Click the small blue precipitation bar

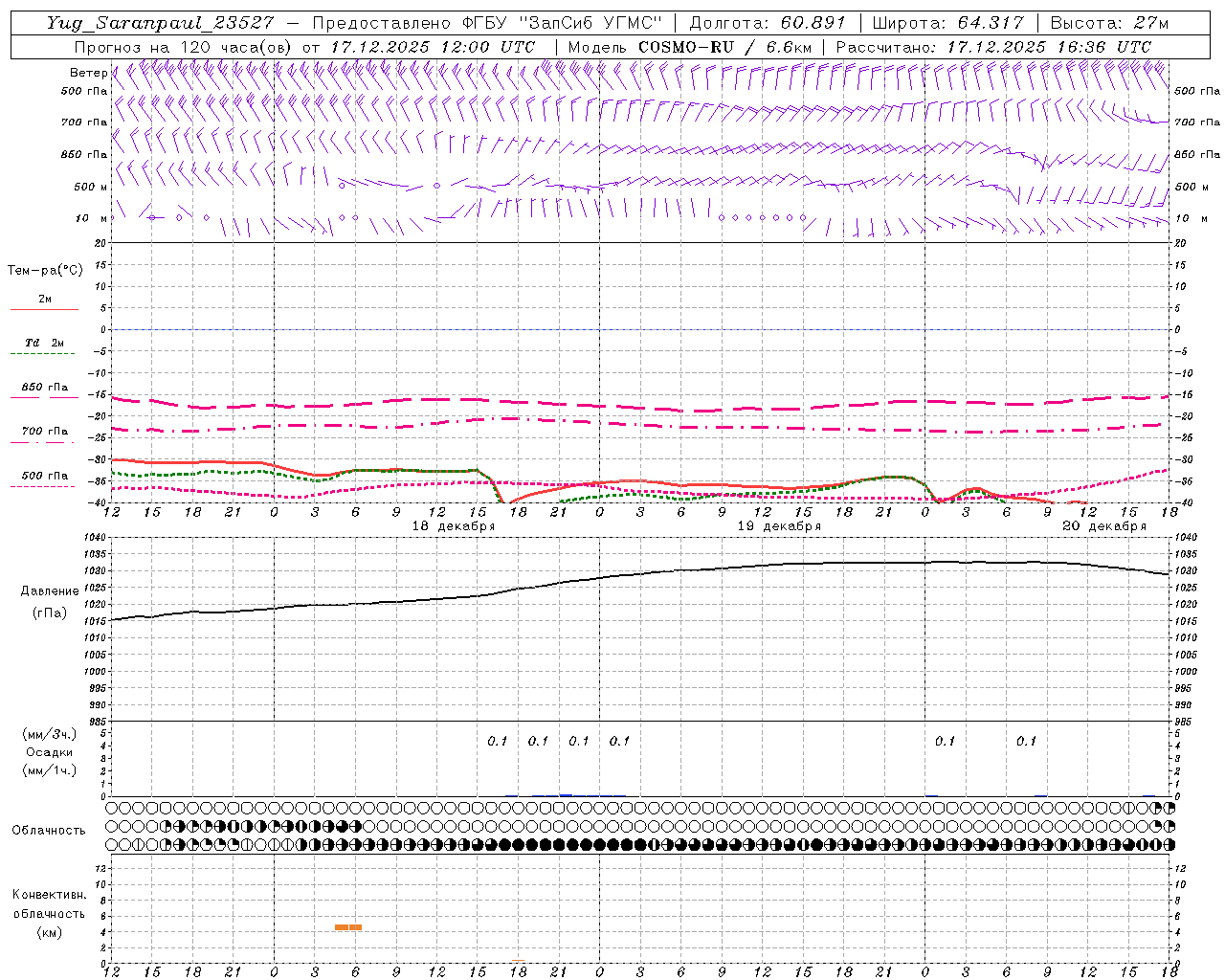pos(566,794)
